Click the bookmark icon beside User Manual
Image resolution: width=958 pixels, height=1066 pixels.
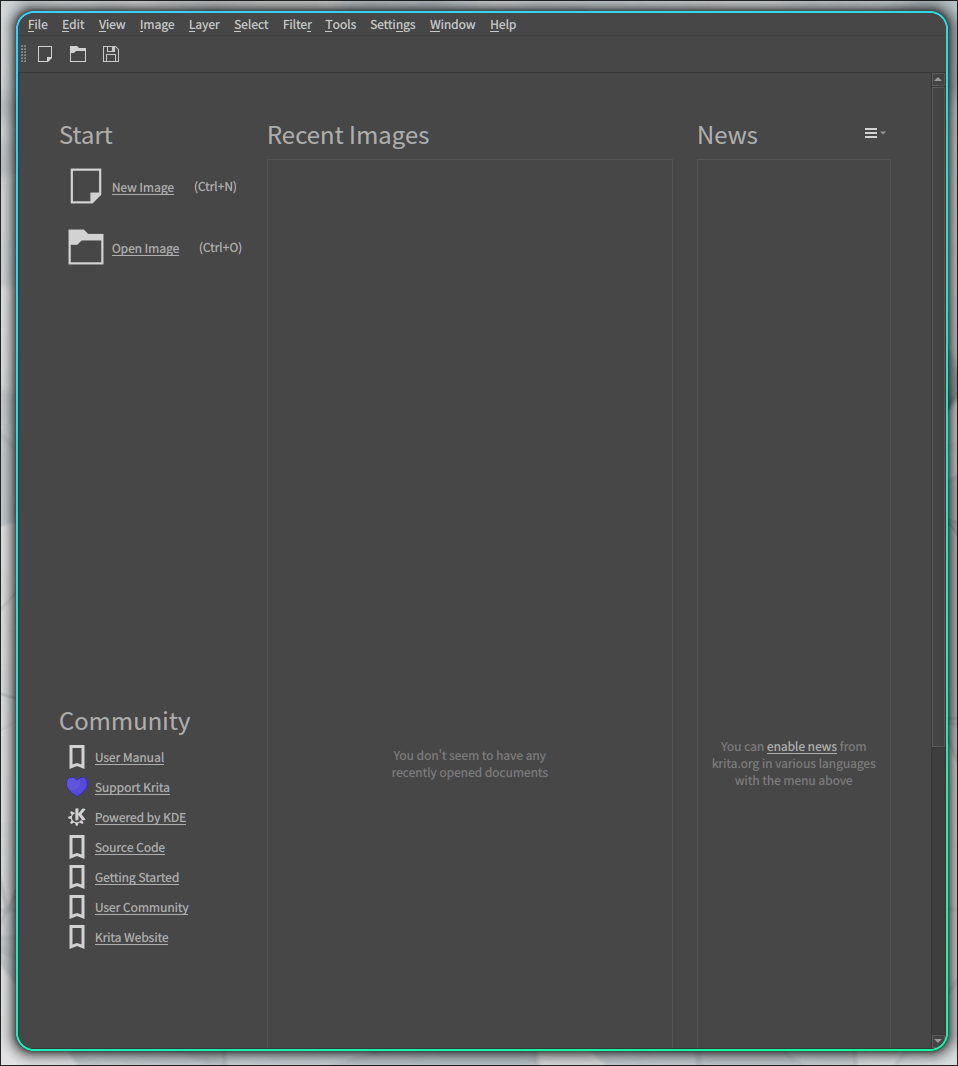tap(77, 757)
